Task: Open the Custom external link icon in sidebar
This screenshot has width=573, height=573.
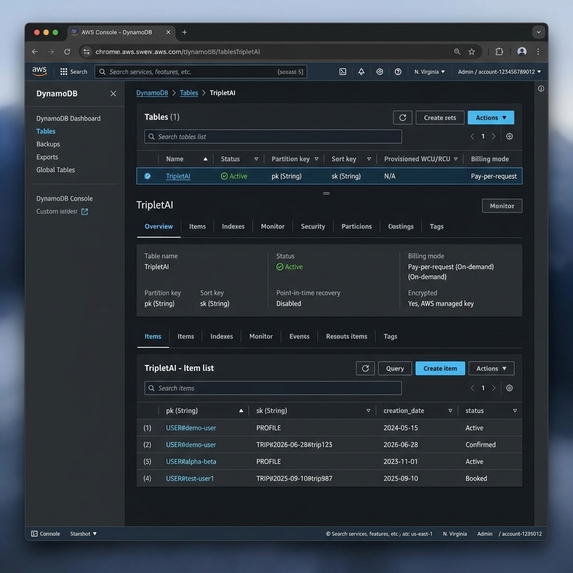Action: [84, 212]
